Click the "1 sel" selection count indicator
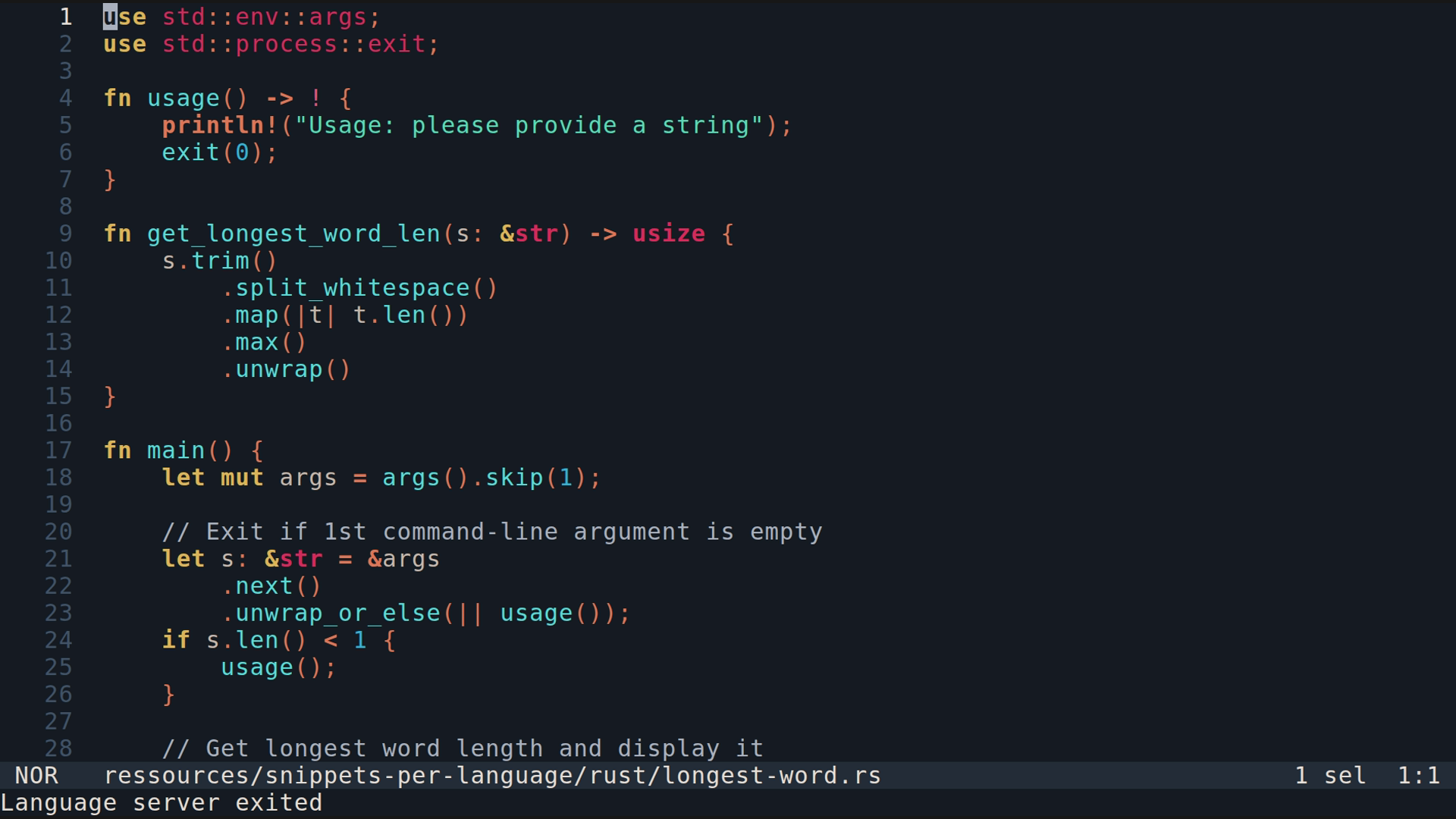The height and width of the screenshot is (819, 1456). pos(1330,776)
